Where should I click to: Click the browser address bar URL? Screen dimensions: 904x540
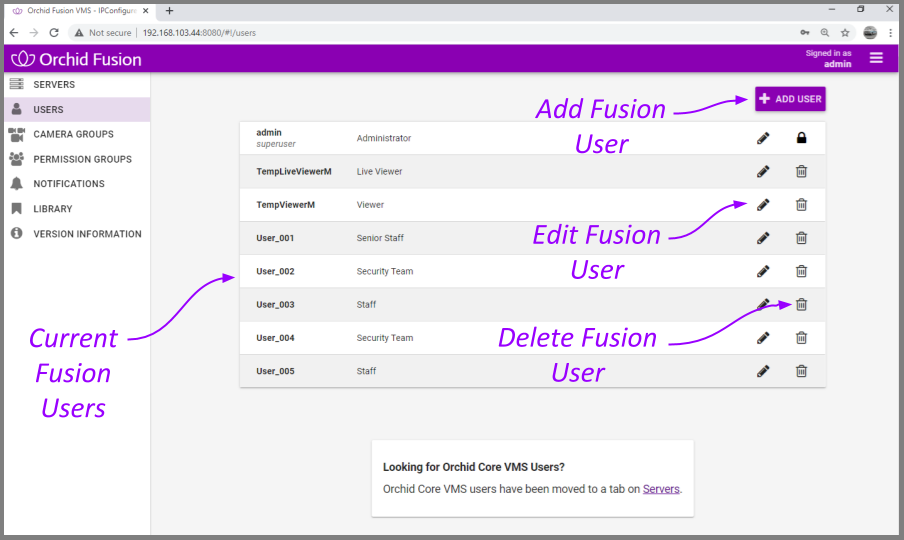(199, 33)
